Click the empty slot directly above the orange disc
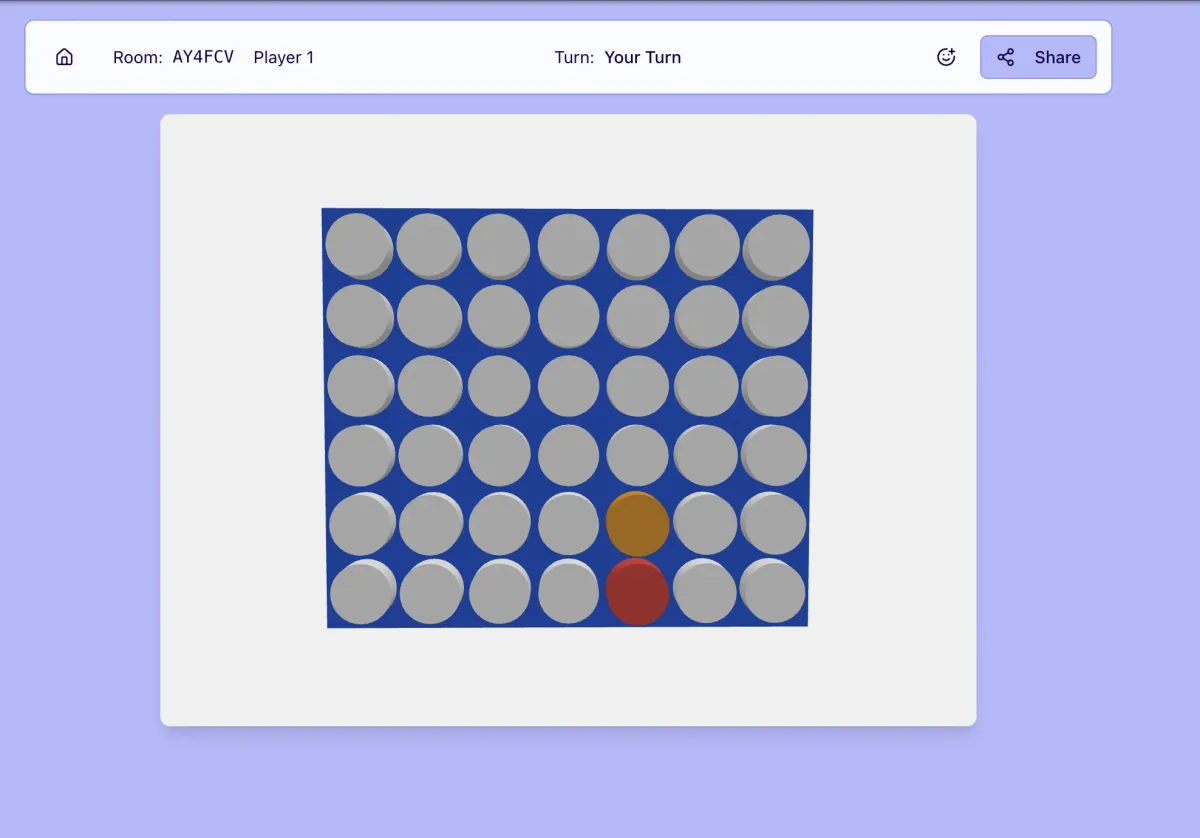 click(x=638, y=455)
